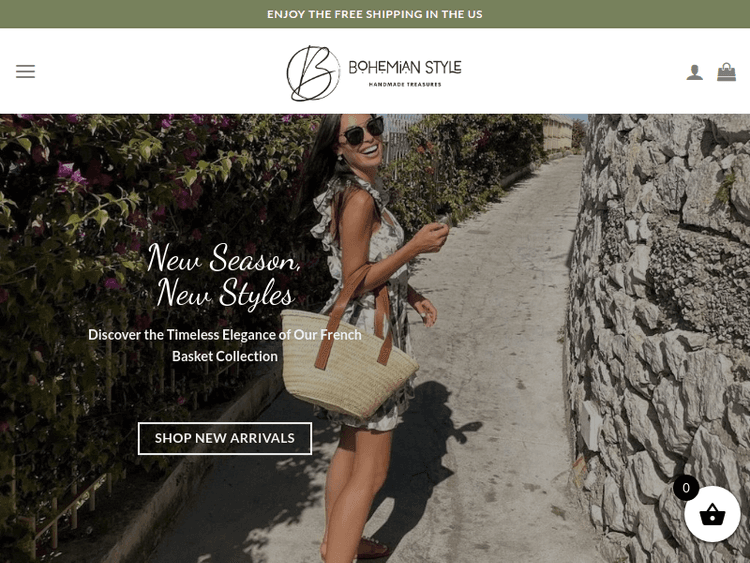750x563 pixels.
Task: Click the circular B logo emblem
Action: click(313, 73)
